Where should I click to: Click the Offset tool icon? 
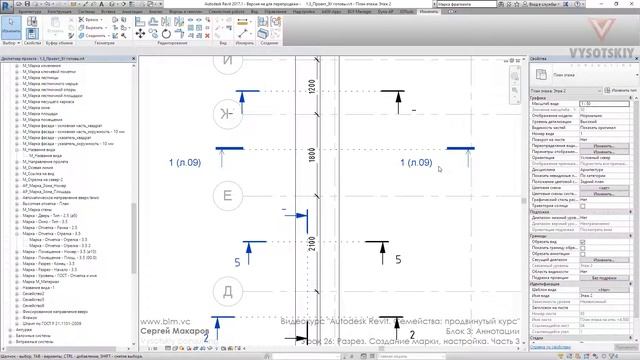click(x=153, y=21)
